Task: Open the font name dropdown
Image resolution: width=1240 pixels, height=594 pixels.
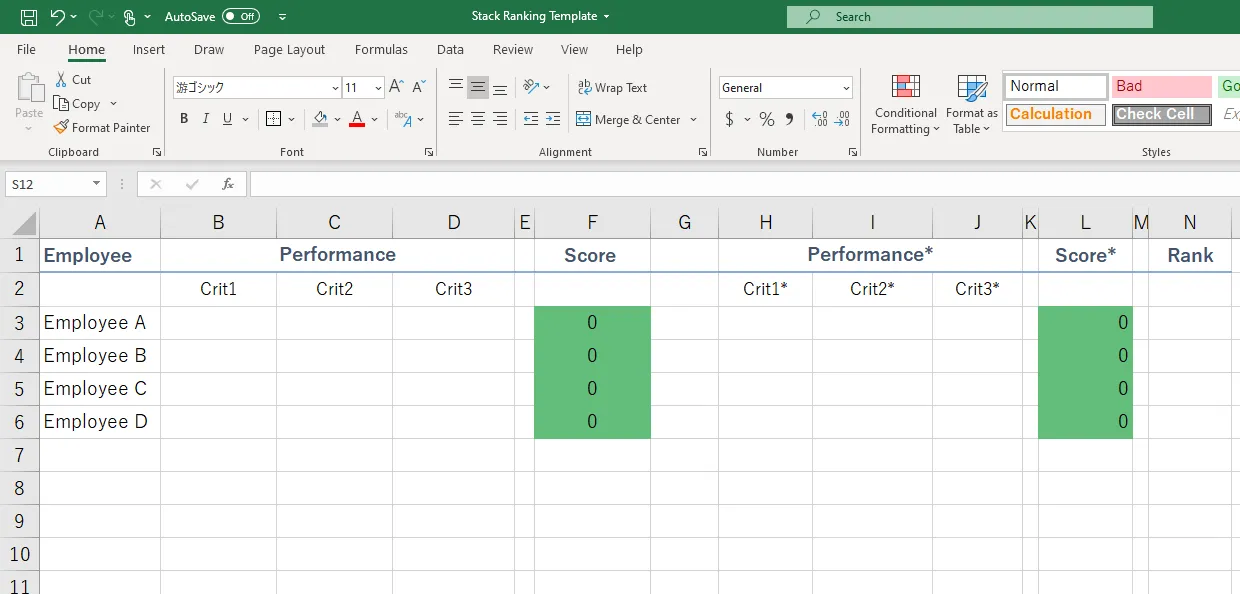Action: [x=334, y=88]
